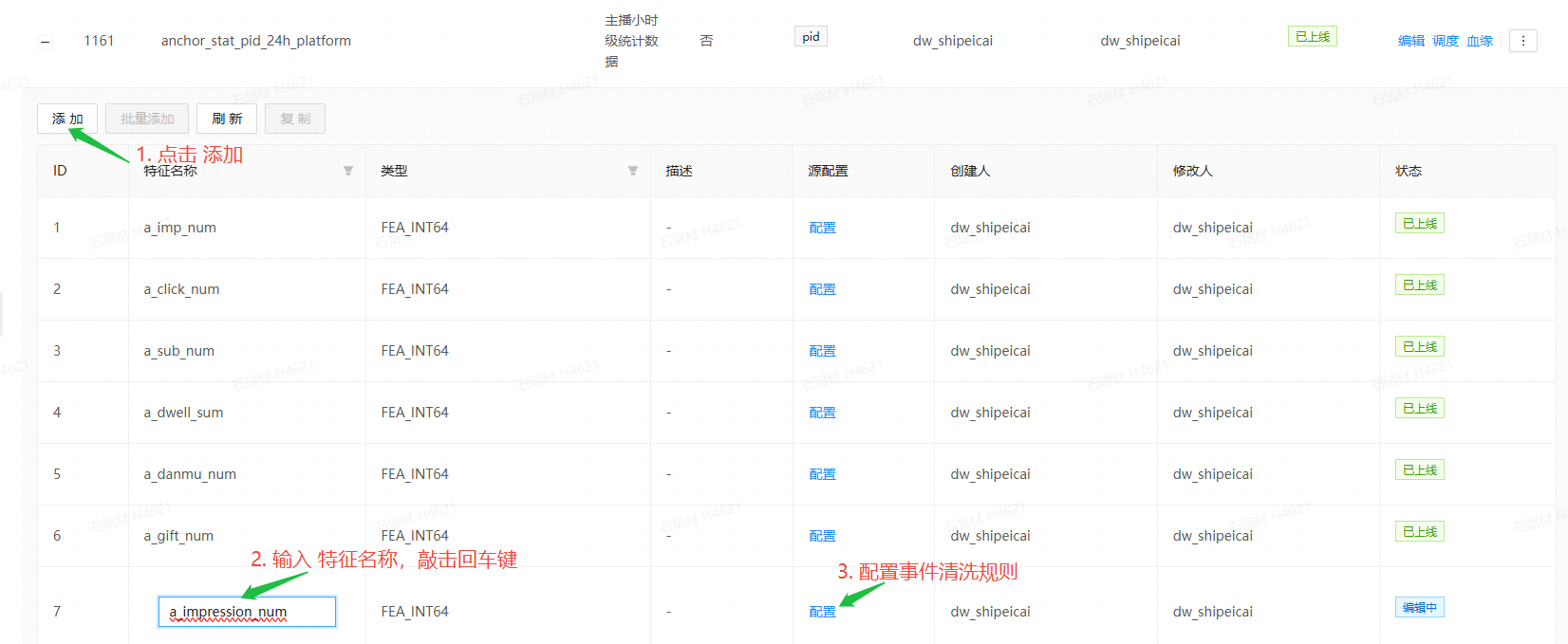Click the 复制 button

295,119
